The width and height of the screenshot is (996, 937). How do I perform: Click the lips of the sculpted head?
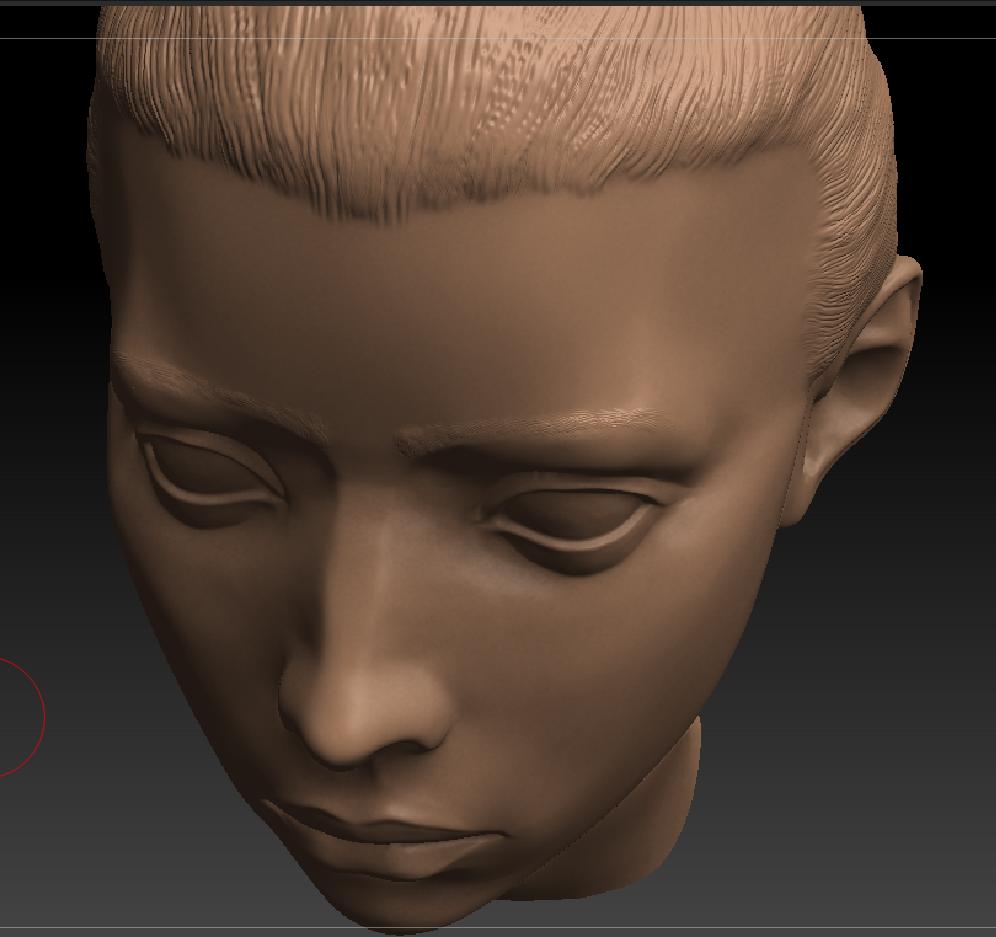pos(387,839)
